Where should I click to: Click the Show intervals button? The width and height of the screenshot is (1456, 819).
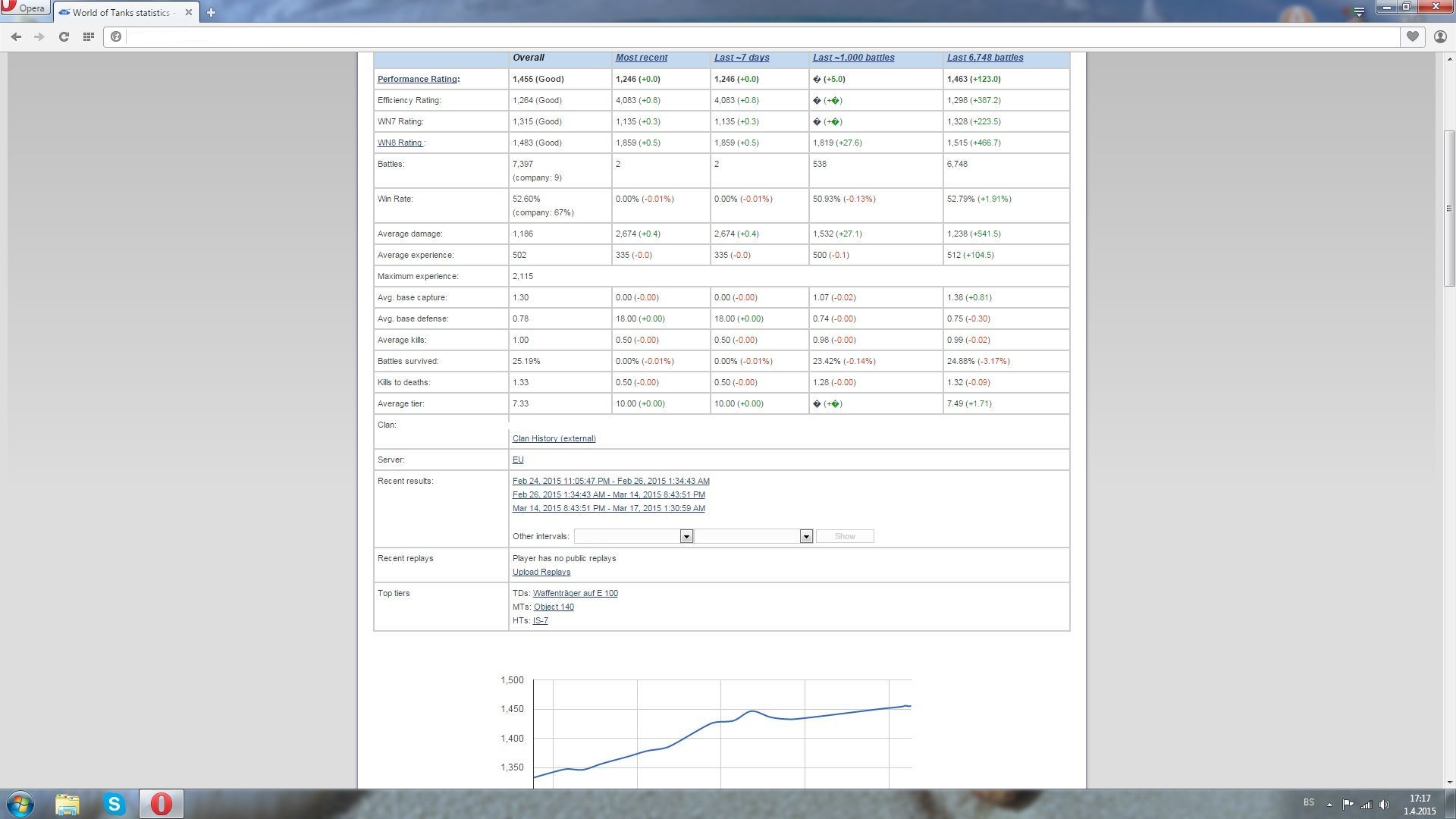[x=845, y=536]
